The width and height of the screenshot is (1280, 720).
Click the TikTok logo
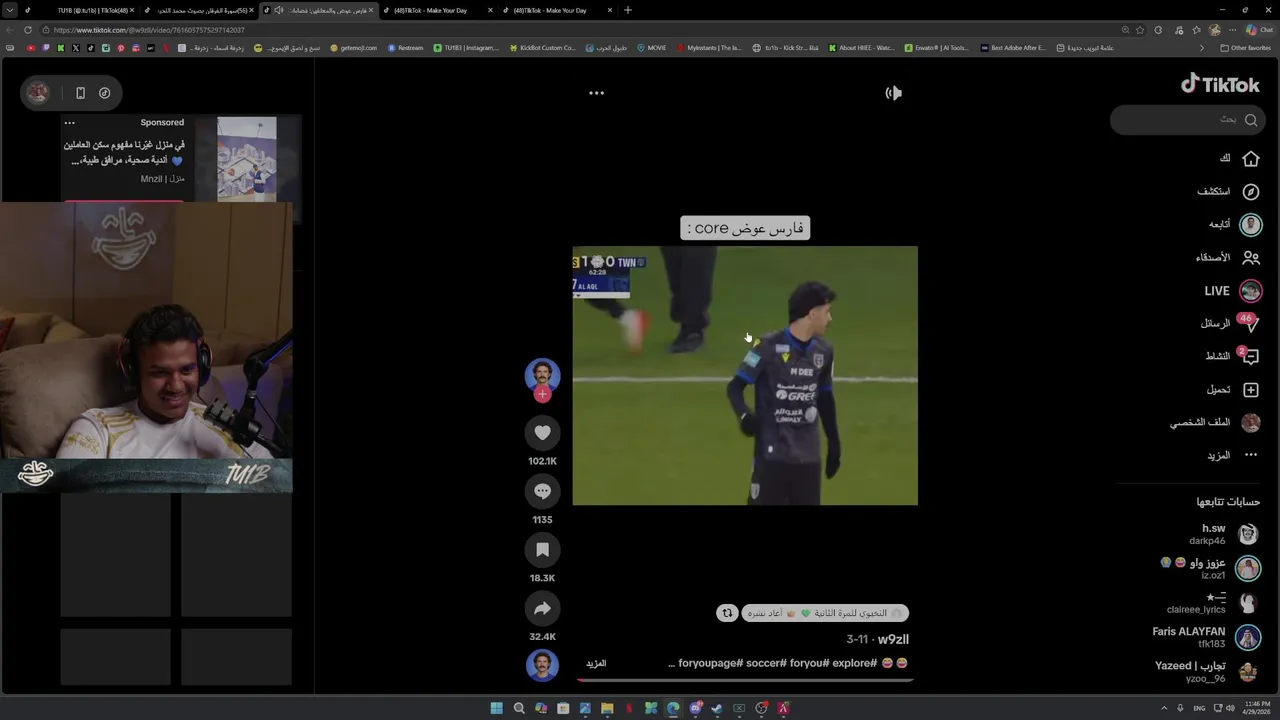[1220, 84]
